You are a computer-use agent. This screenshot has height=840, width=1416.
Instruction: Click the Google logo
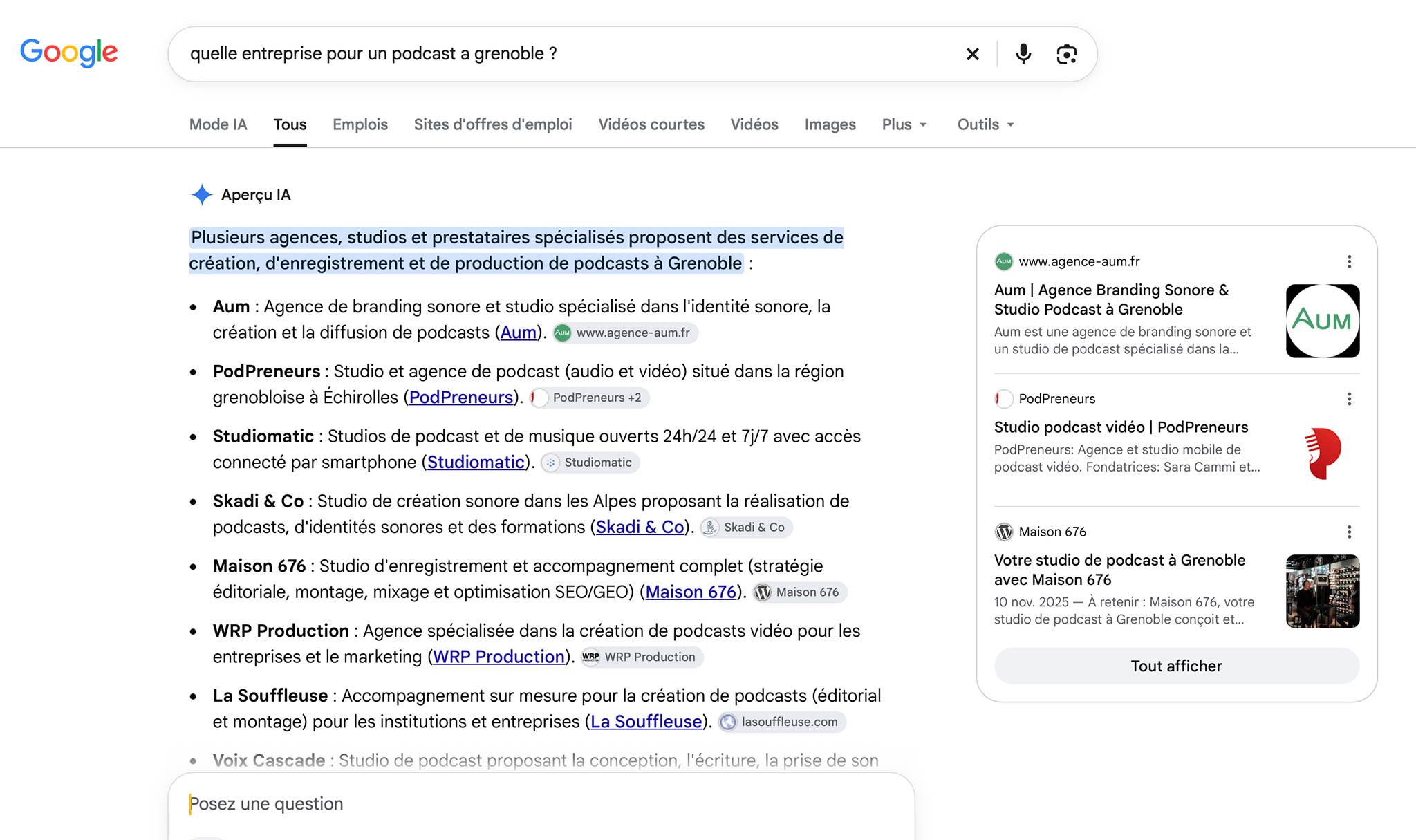pos(68,53)
